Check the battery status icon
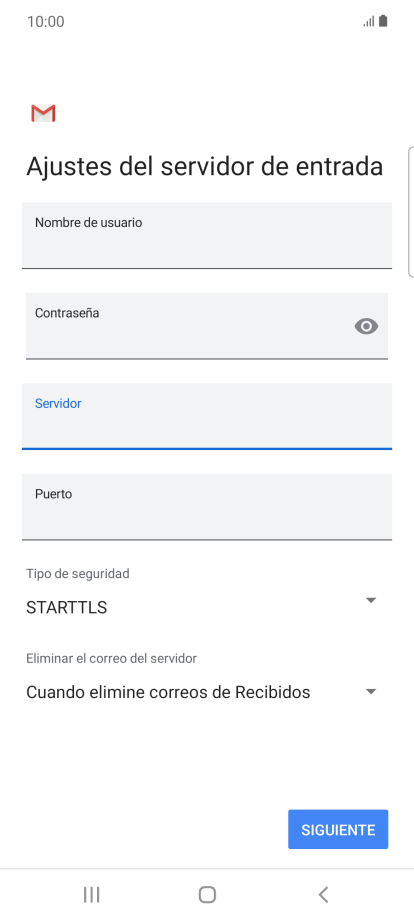Viewport: 414px width, 920px height. click(x=383, y=22)
